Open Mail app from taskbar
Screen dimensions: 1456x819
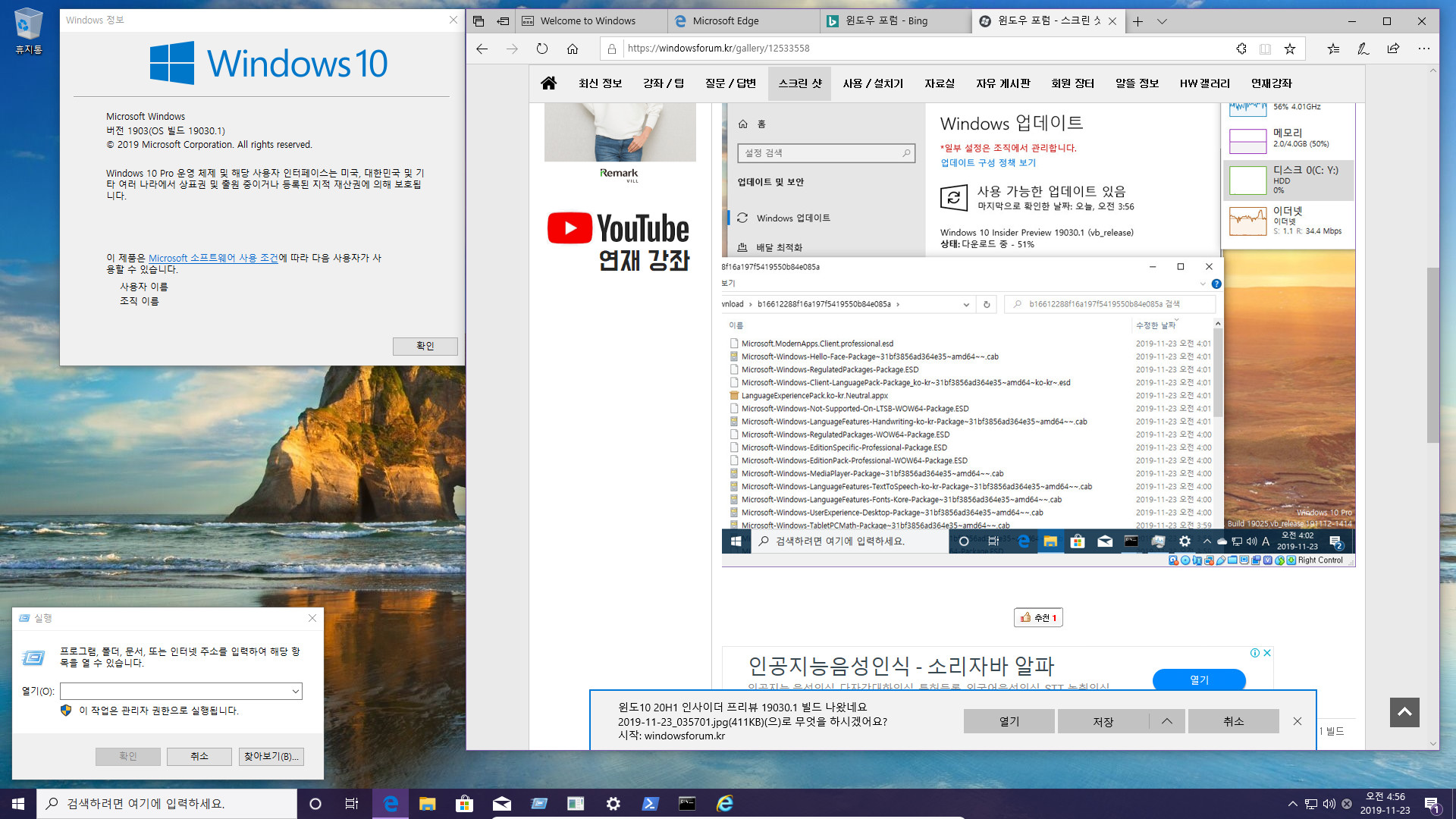click(x=501, y=804)
